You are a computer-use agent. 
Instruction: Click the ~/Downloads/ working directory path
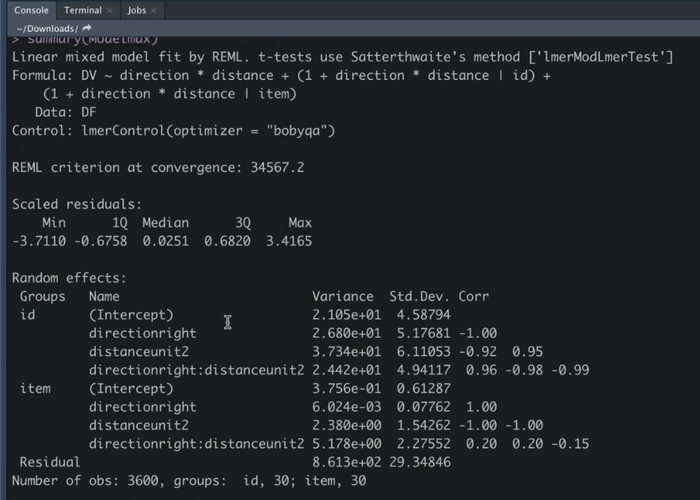(x=47, y=28)
